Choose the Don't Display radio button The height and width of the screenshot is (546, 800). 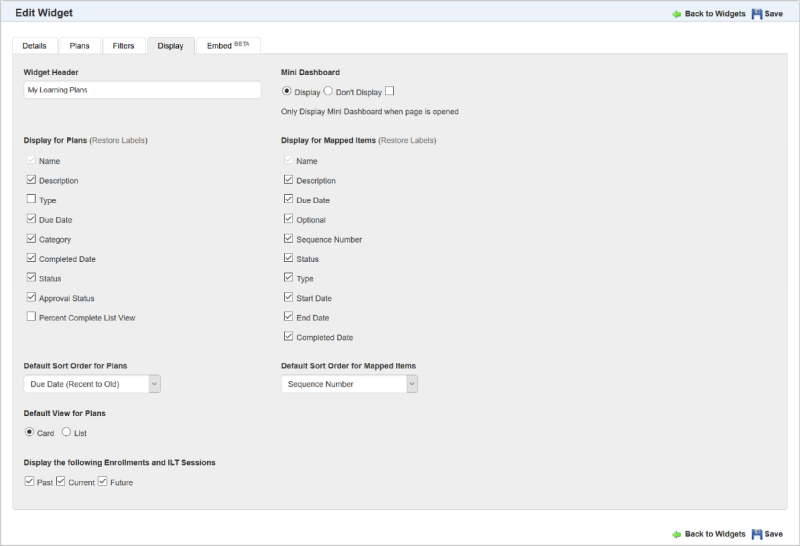[328, 91]
